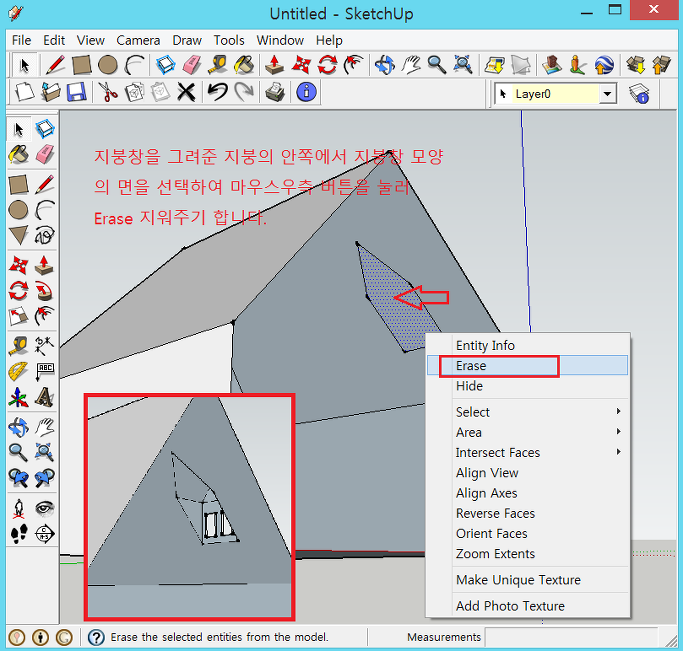Select the Walk footprints tool
The image size is (683, 651).
(18, 534)
